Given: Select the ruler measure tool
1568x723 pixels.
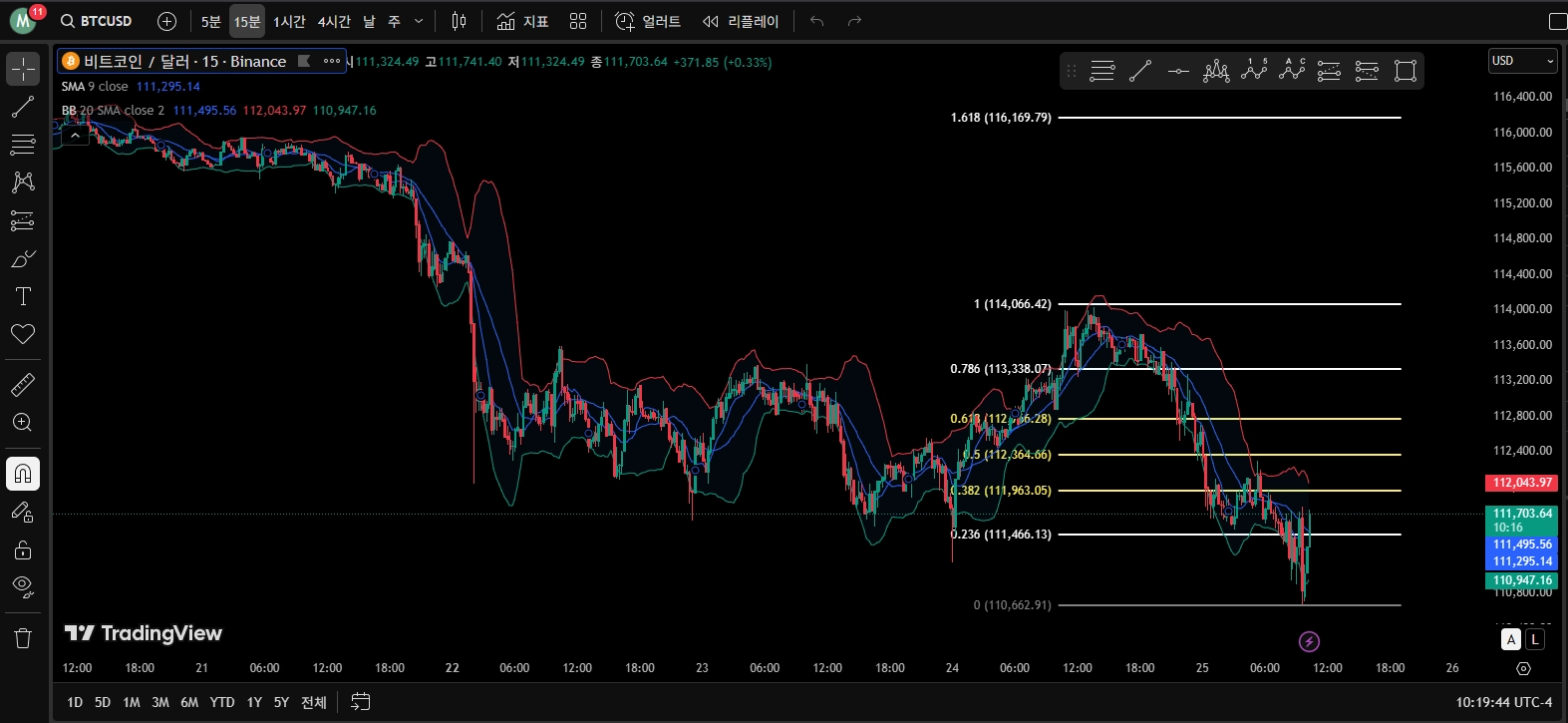Looking at the screenshot, I should point(23,384).
